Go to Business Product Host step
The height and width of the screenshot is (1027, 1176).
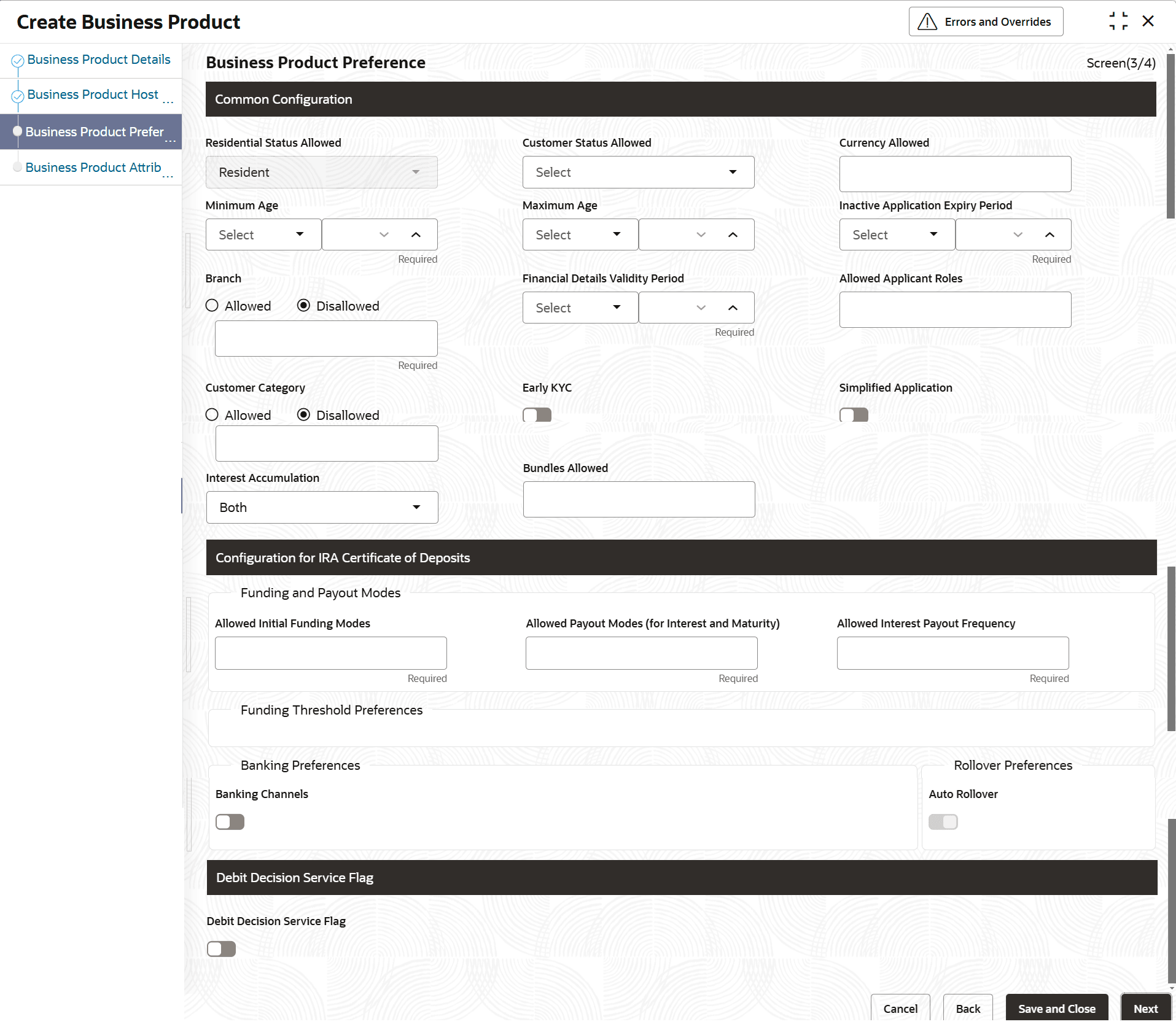[93, 95]
